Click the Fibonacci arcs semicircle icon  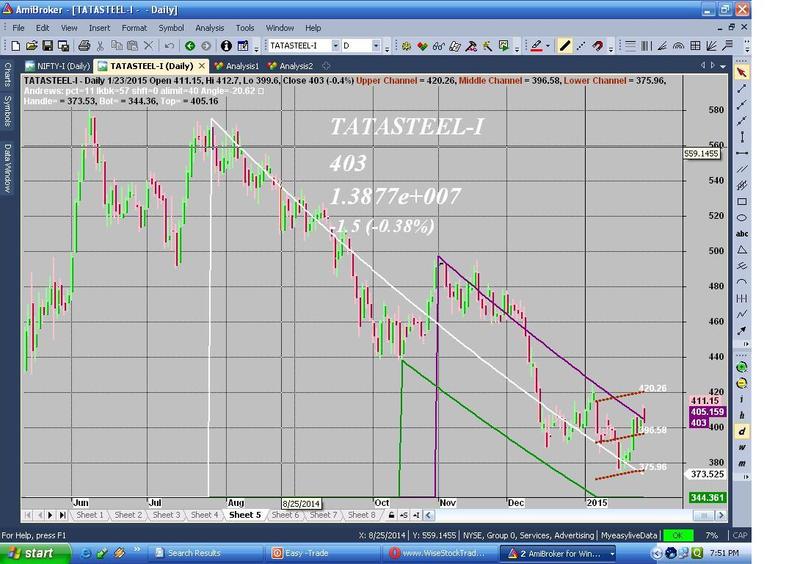[x=678, y=46]
